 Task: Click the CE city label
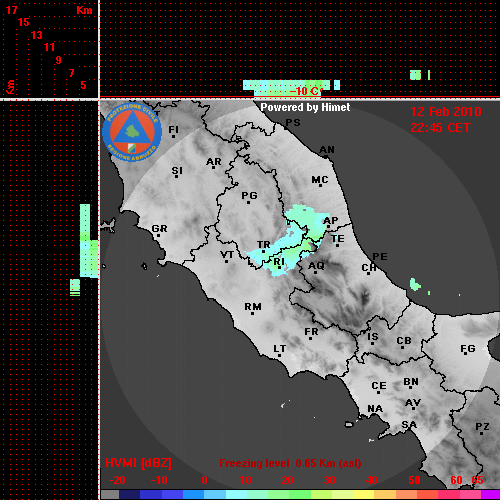pos(379,386)
